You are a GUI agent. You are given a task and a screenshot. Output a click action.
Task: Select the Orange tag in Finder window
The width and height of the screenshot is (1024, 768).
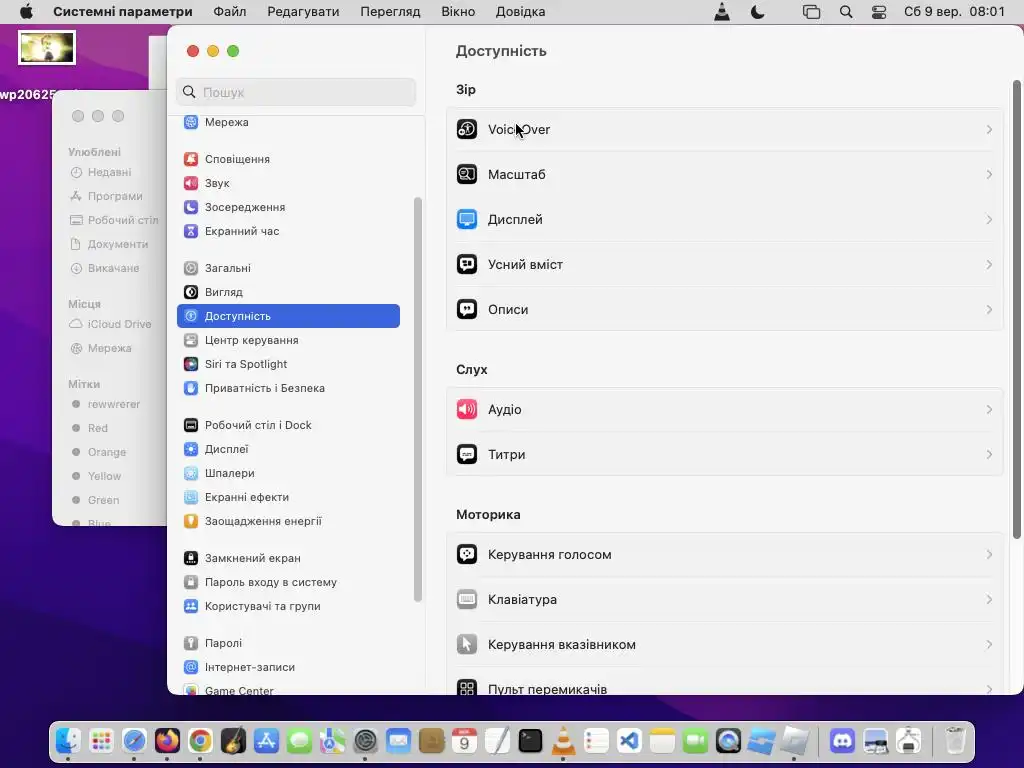pos(100,452)
